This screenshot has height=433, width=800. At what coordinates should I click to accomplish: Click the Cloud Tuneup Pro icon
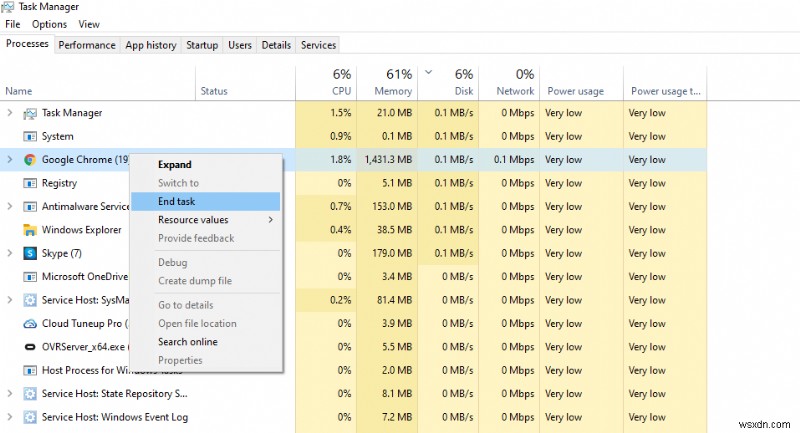pos(30,324)
